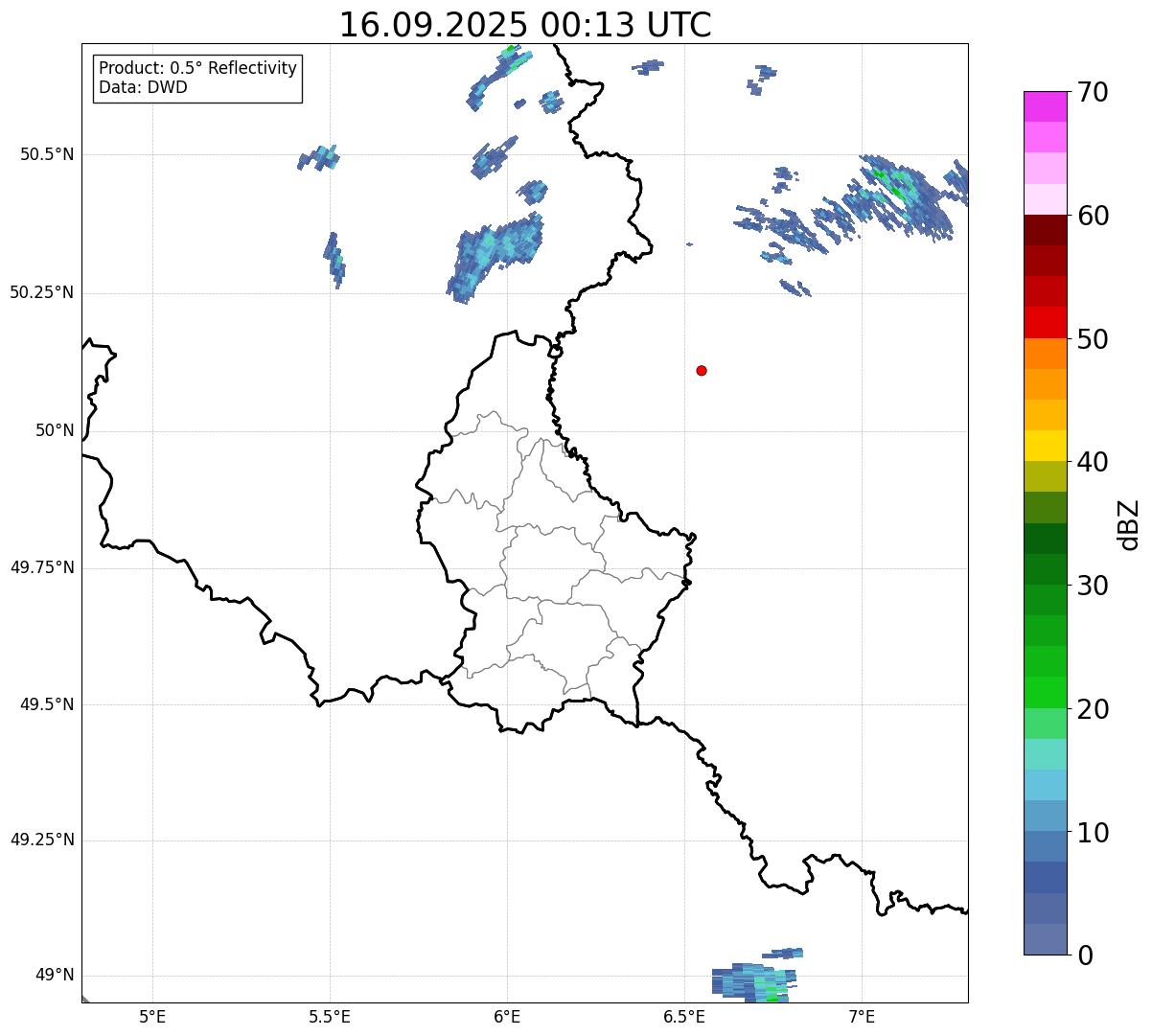Click the 40 colorbar tick label
This screenshot has height=1036, width=1152.
pyautogui.click(x=1093, y=462)
